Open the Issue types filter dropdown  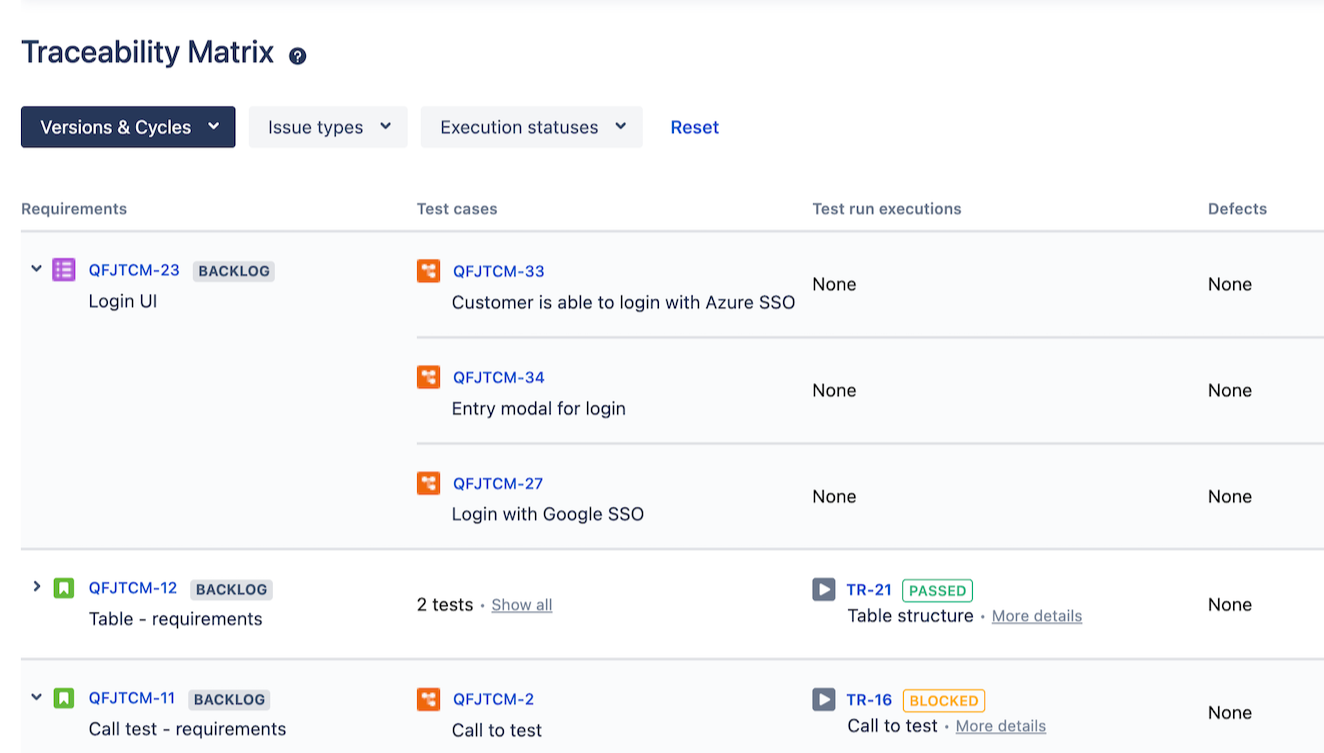tap(328, 127)
